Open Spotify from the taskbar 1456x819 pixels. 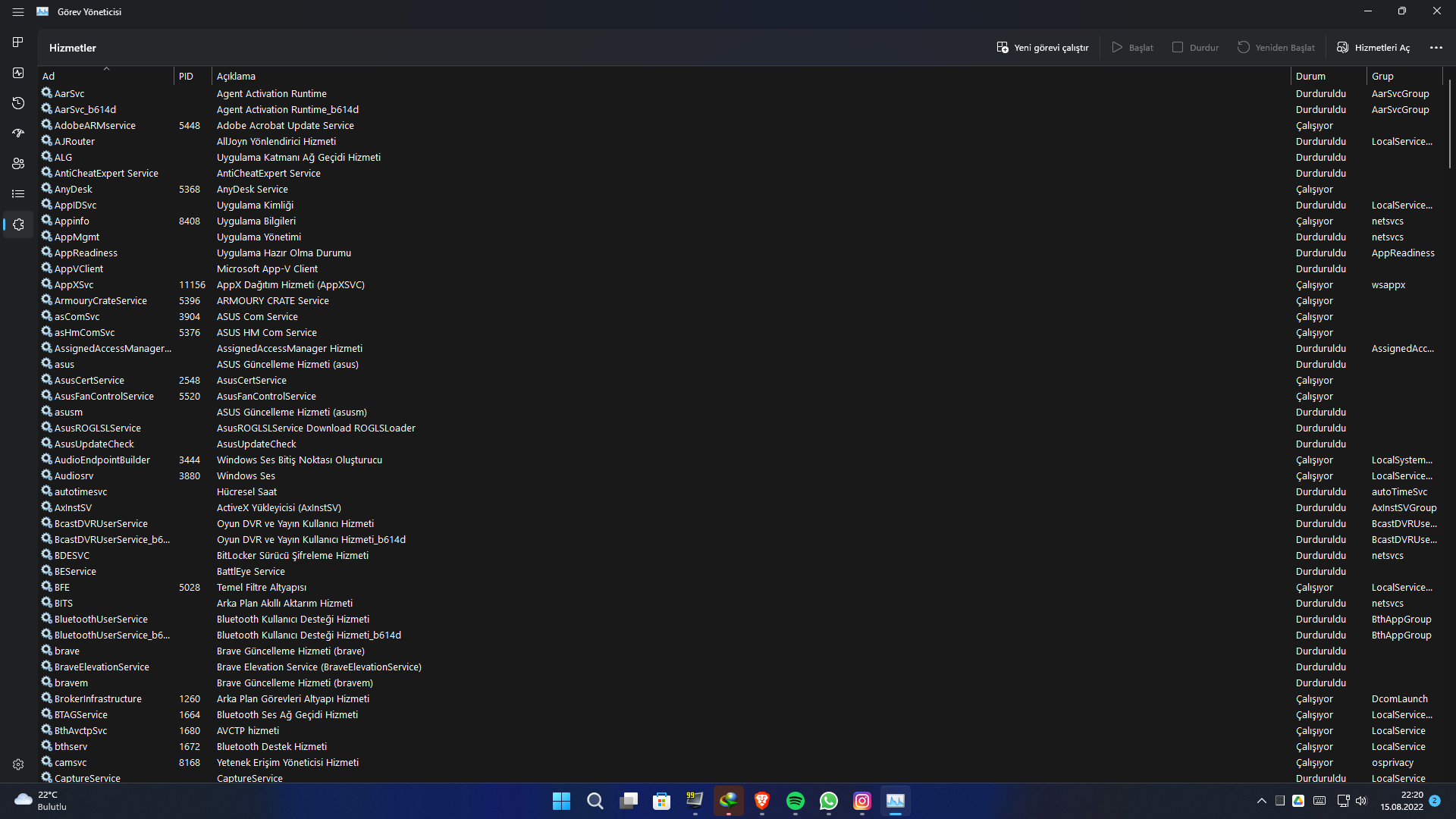tap(795, 801)
